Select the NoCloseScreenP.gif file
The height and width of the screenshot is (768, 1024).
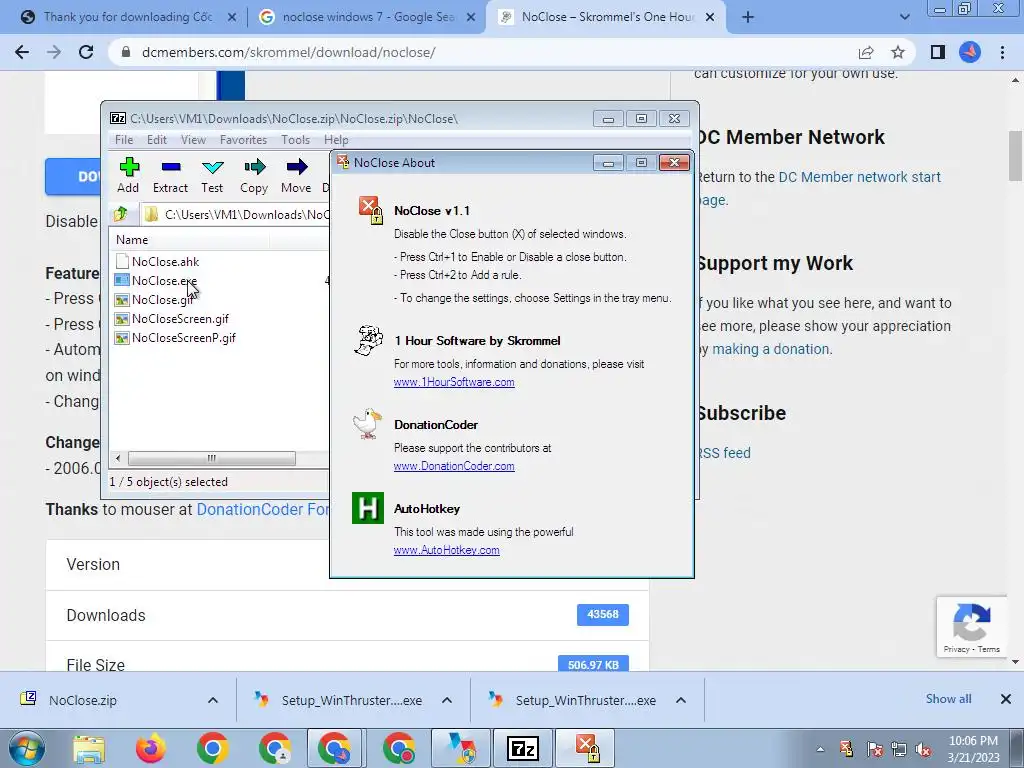pos(175,338)
